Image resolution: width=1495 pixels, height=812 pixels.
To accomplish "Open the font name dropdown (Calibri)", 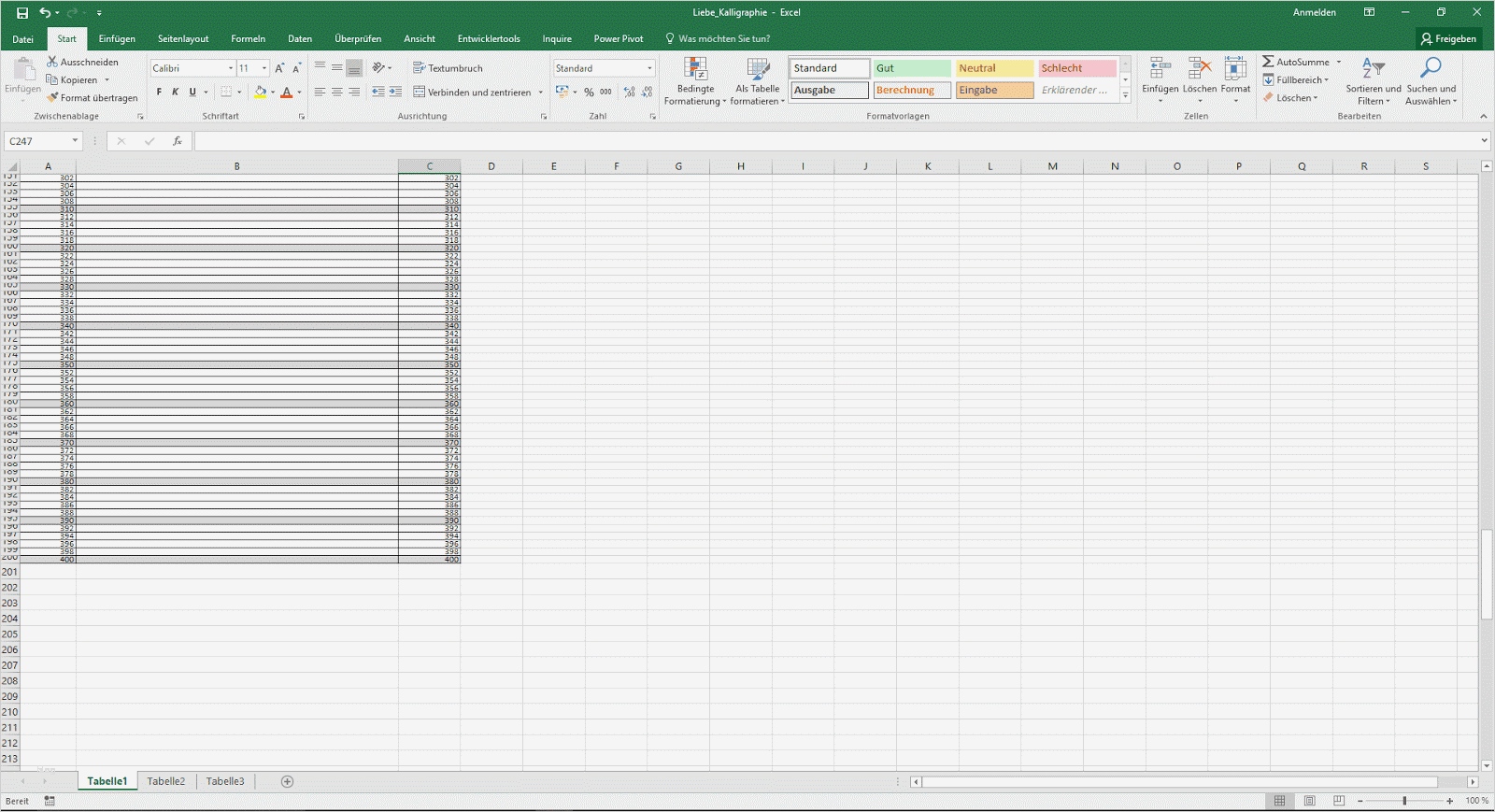I will (230, 68).
